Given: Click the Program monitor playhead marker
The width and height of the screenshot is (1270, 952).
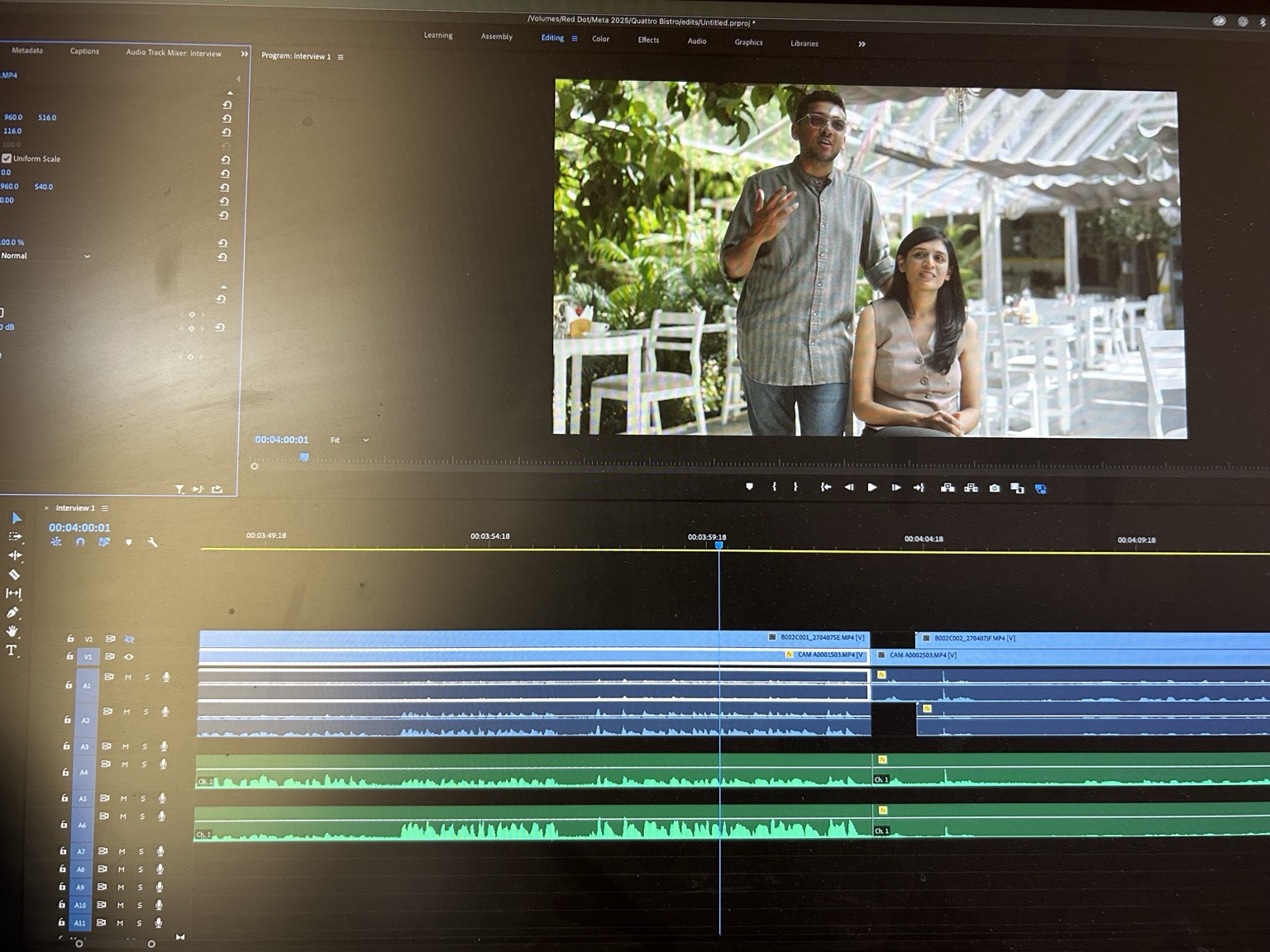Looking at the screenshot, I should [304, 457].
